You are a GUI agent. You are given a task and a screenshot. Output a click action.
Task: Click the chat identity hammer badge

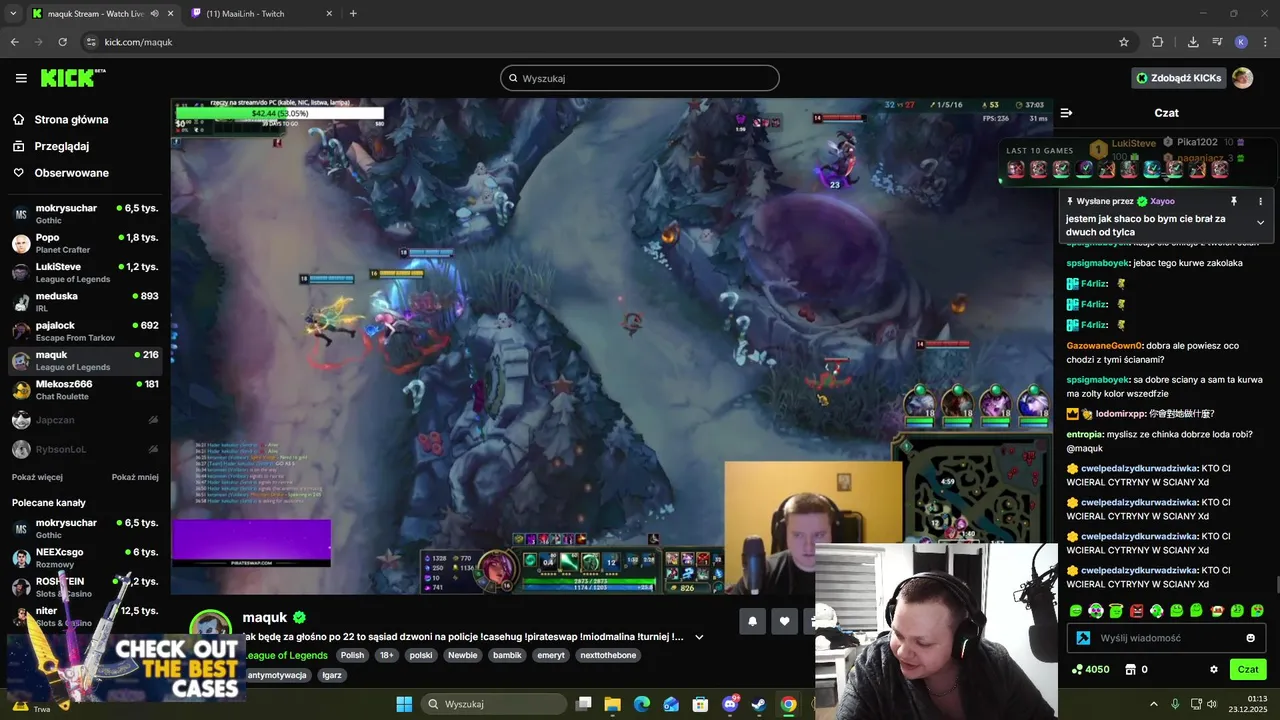tap(1083, 638)
